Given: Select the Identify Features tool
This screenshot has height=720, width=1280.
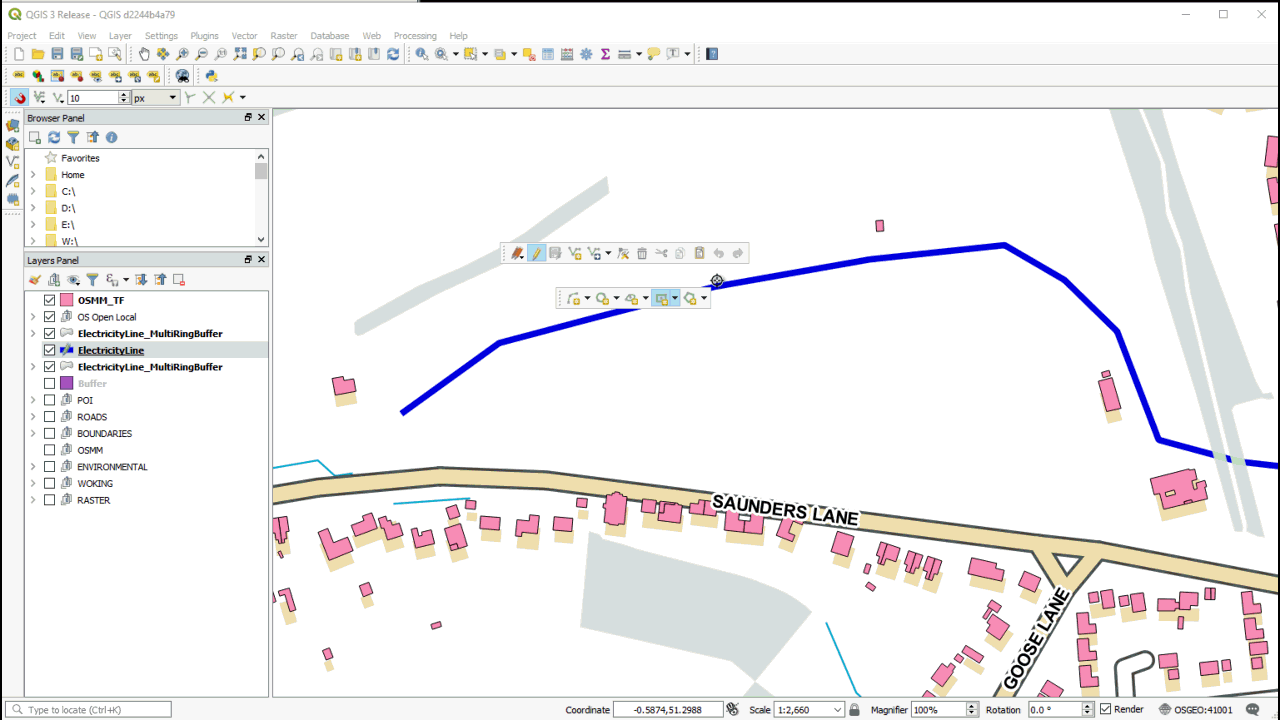Looking at the screenshot, I should pos(422,54).
